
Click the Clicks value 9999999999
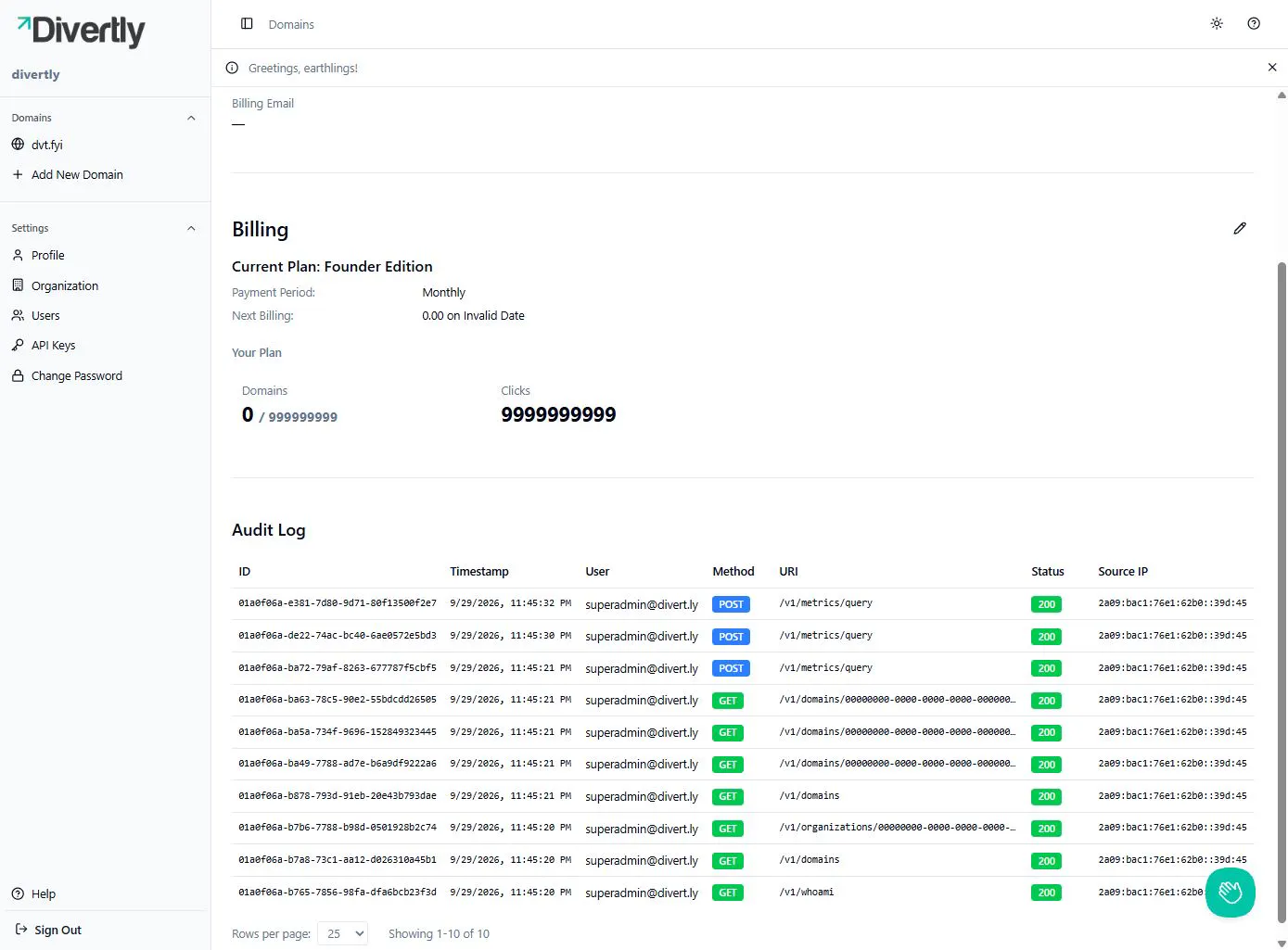558,414
